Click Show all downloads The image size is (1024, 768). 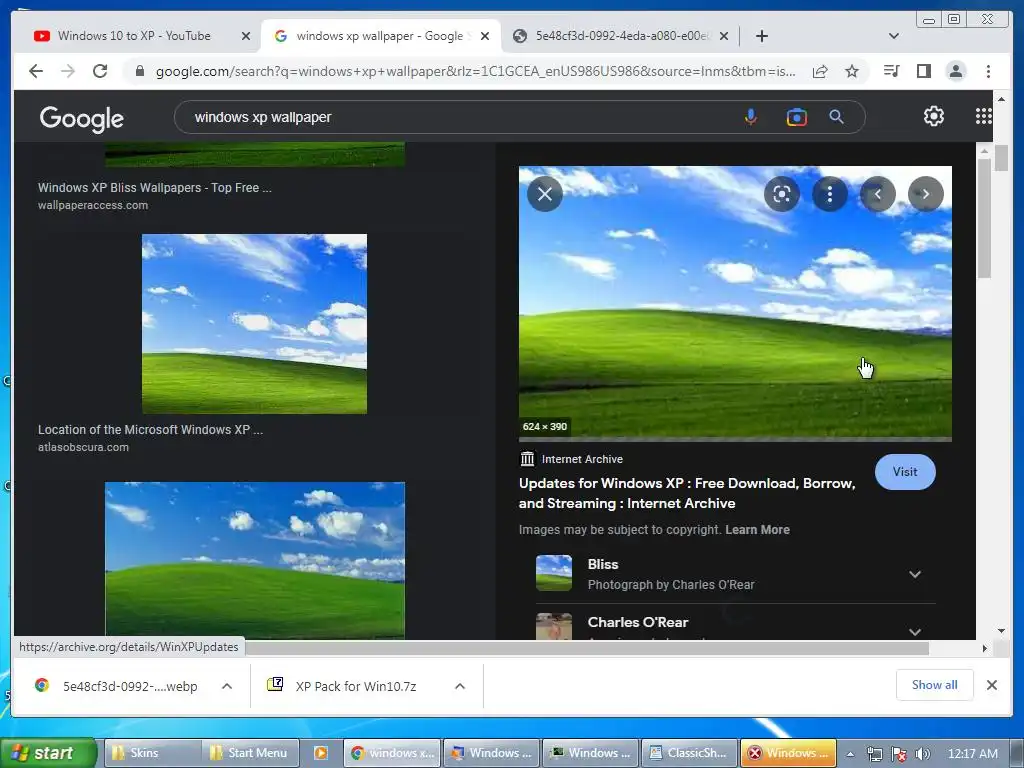(935, 684)
